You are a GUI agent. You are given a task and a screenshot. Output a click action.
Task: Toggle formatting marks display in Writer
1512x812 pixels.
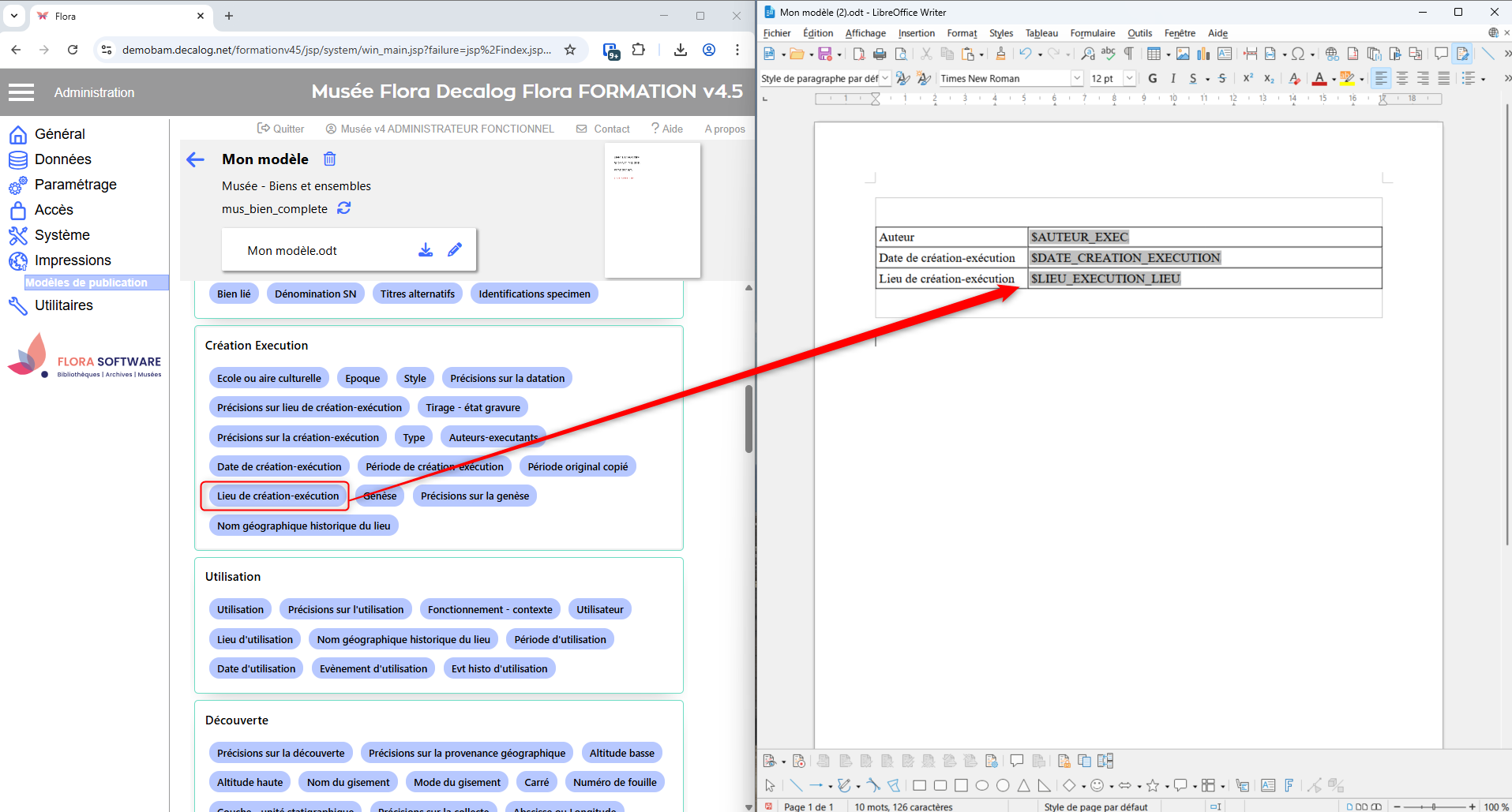(1129, 54)
